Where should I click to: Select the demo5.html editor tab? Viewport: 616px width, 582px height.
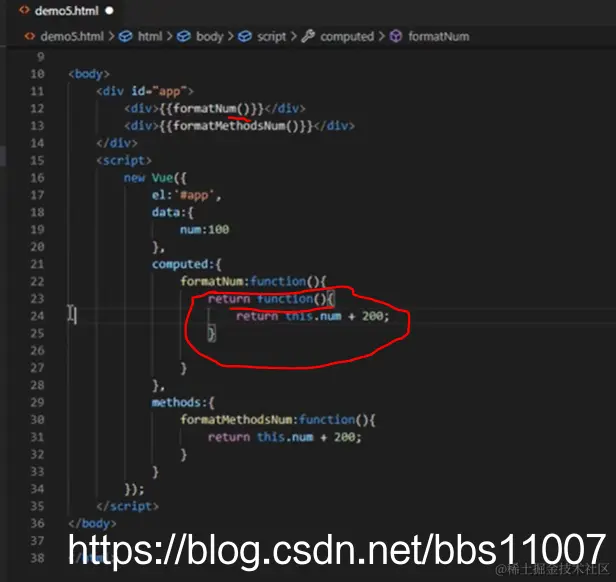click(x=66, y=11)
